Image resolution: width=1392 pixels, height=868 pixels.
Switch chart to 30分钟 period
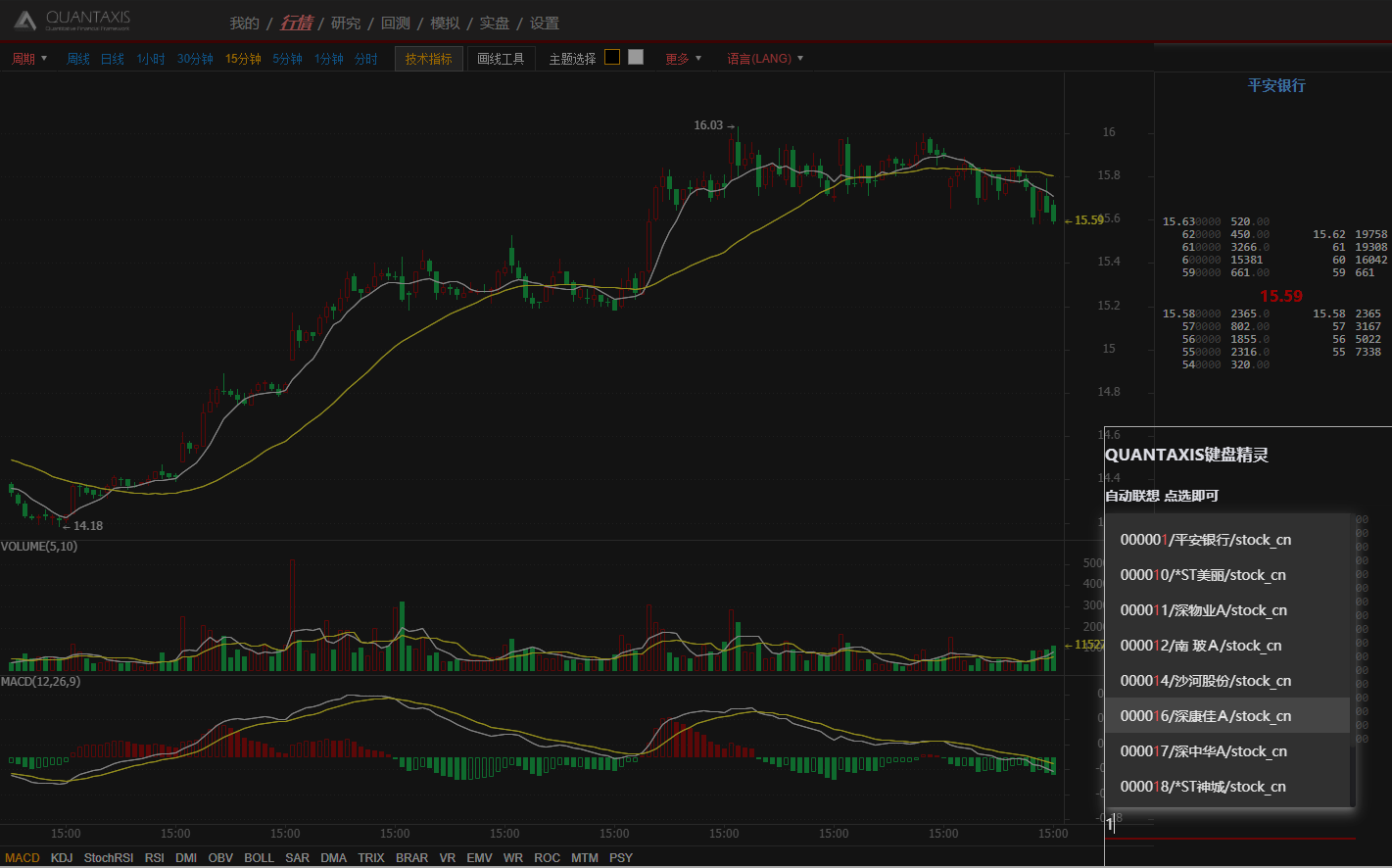click(x=195, y=59)
